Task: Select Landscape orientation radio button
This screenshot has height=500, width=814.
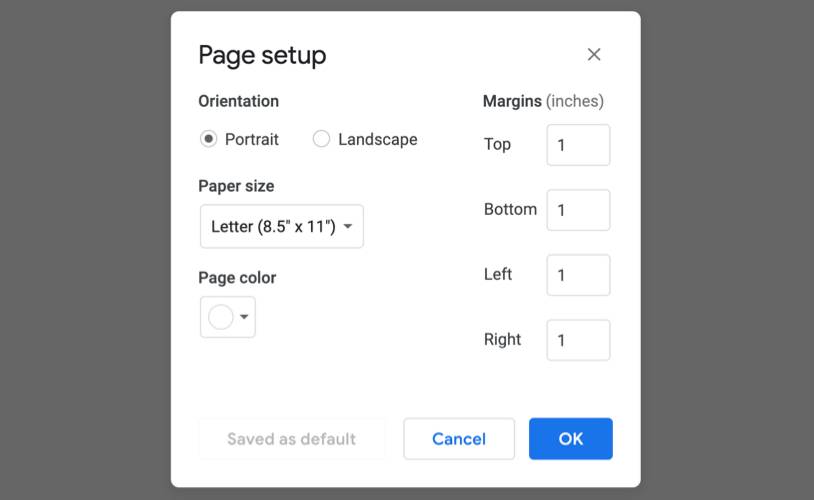Action: [321, 139]
